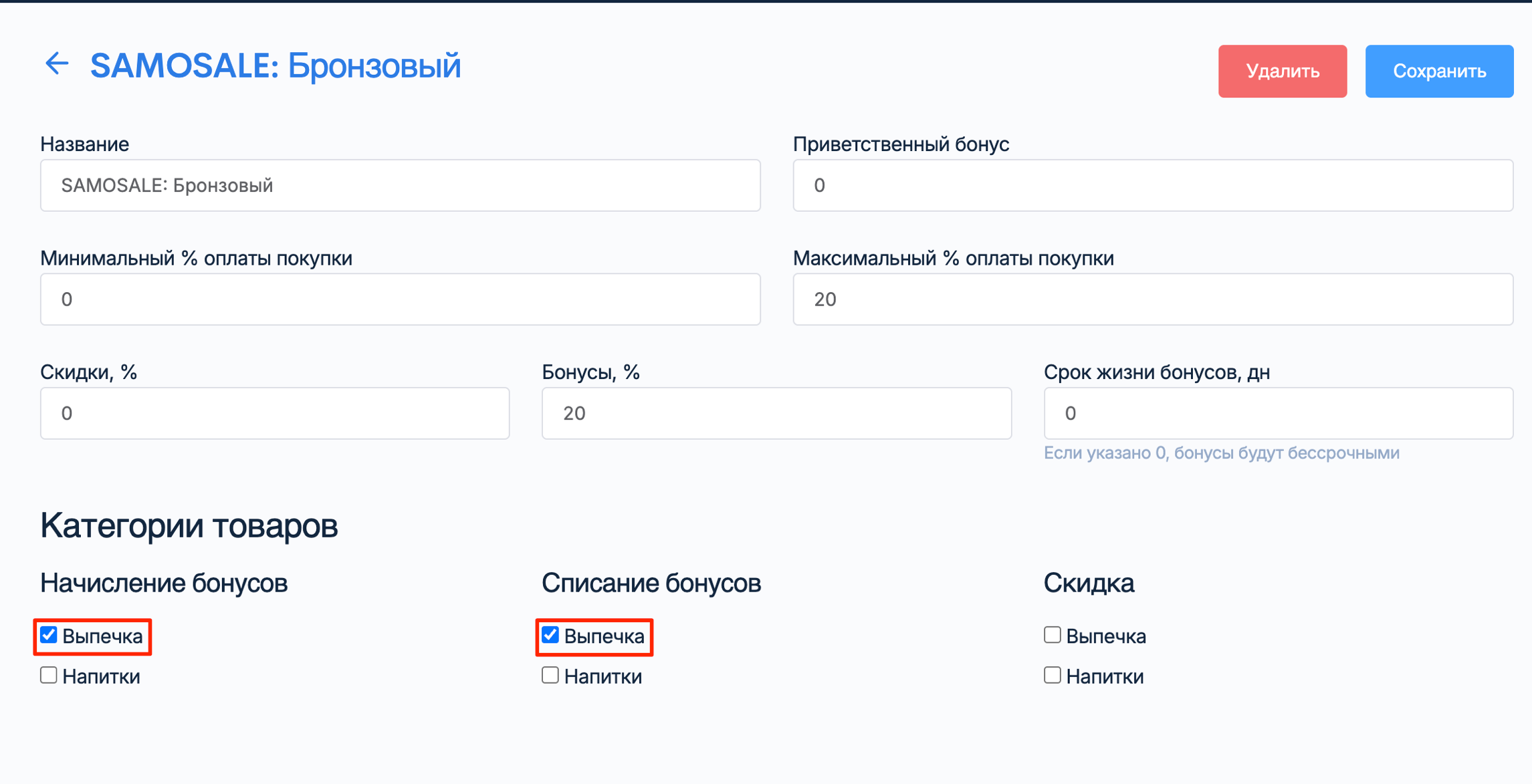This screenshot has height=784, width=1532.
Task: Save changes with the Сохранить button
Action: click(x=1439, y=71)
